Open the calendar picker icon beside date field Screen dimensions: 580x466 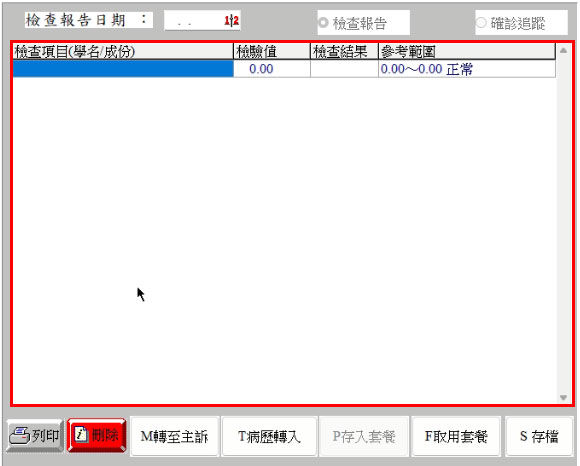pos(232,20)
